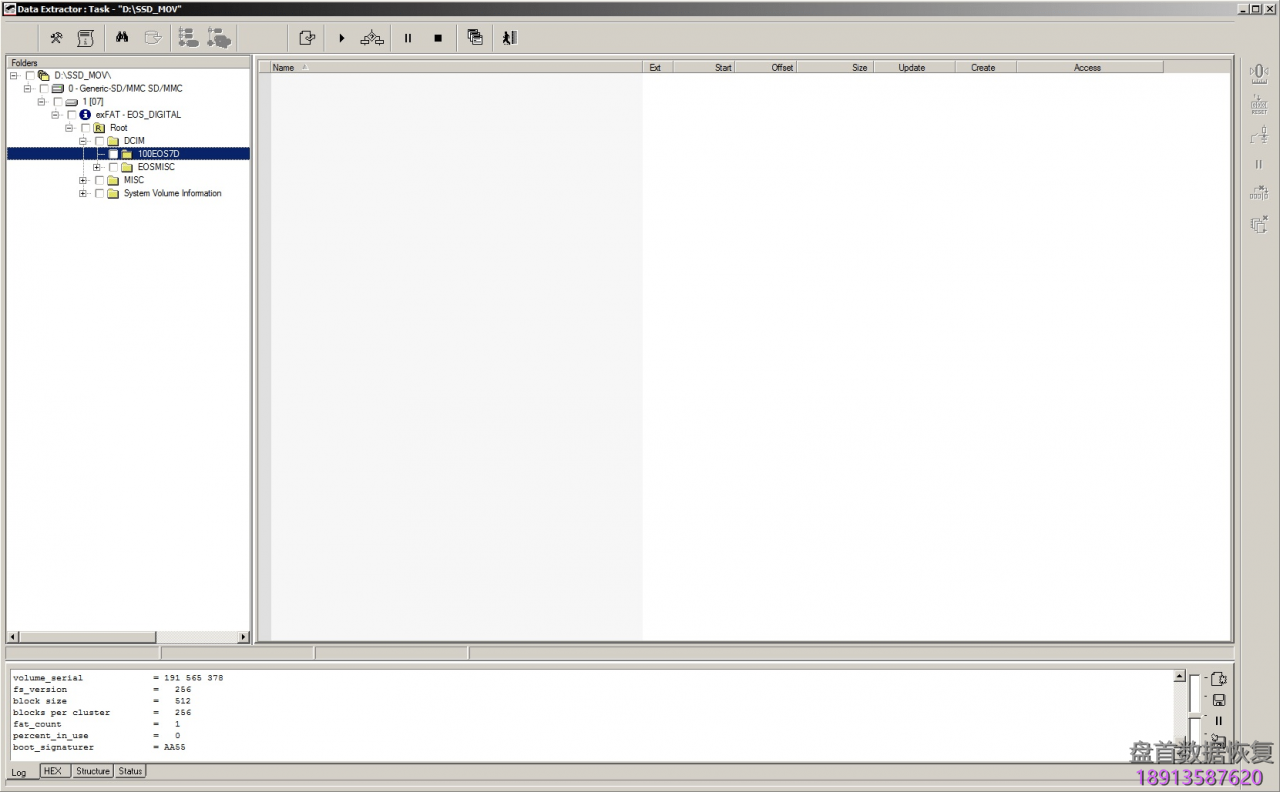This screenshot has height=792, width=1280.
Task: Click the hammer and wrench settings icon
Action: click(56, 38)
